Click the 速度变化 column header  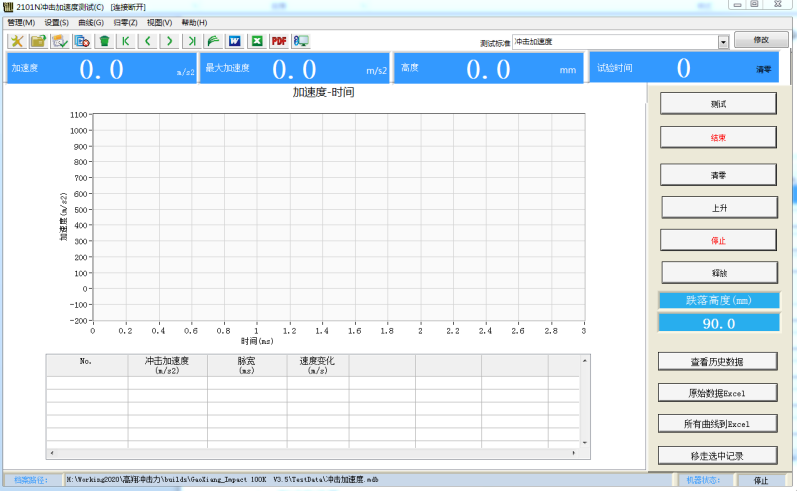(317, 365)
